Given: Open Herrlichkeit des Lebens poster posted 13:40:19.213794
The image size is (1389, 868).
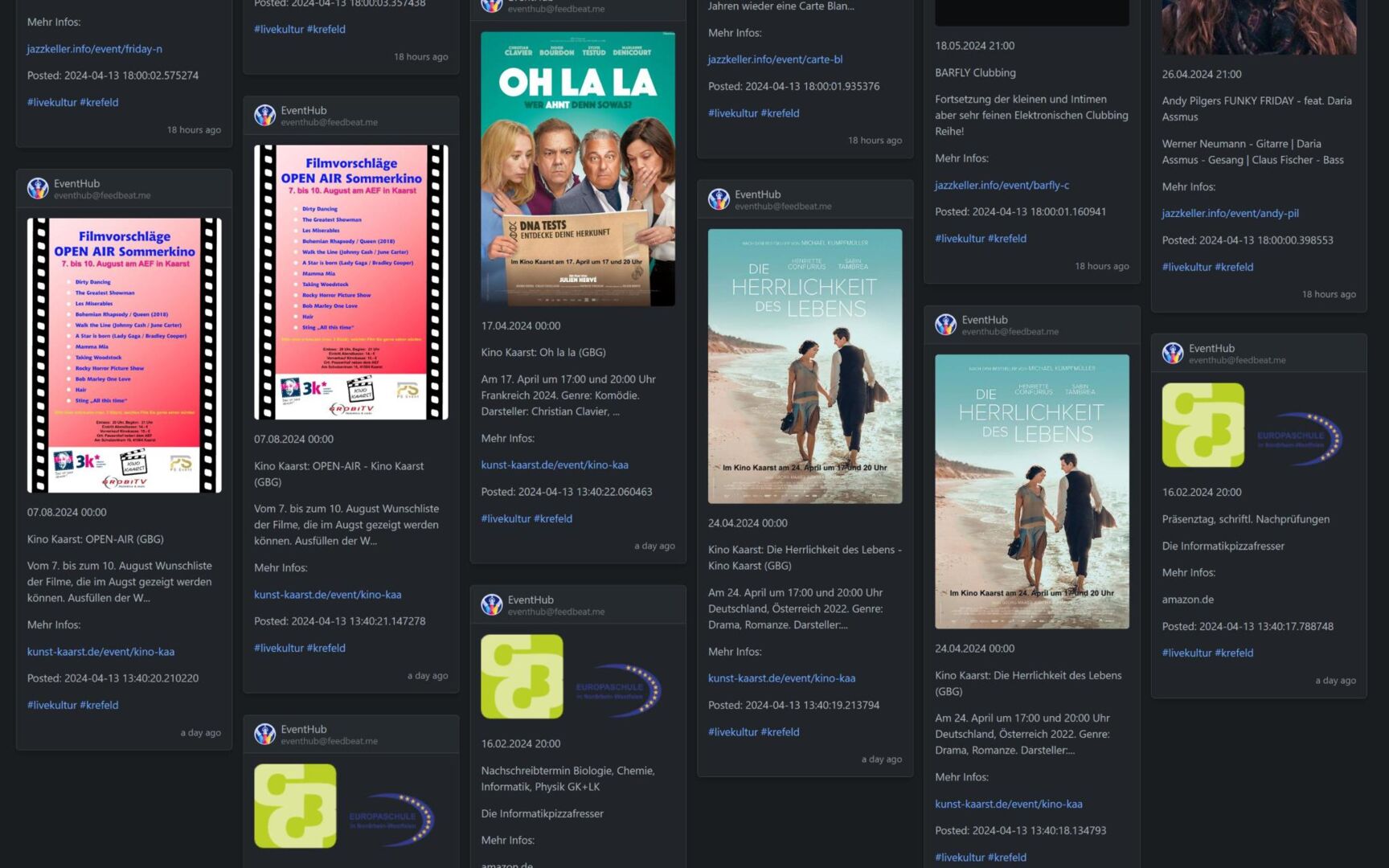Looking at the screenshot, I should click(x=805, y=366).
